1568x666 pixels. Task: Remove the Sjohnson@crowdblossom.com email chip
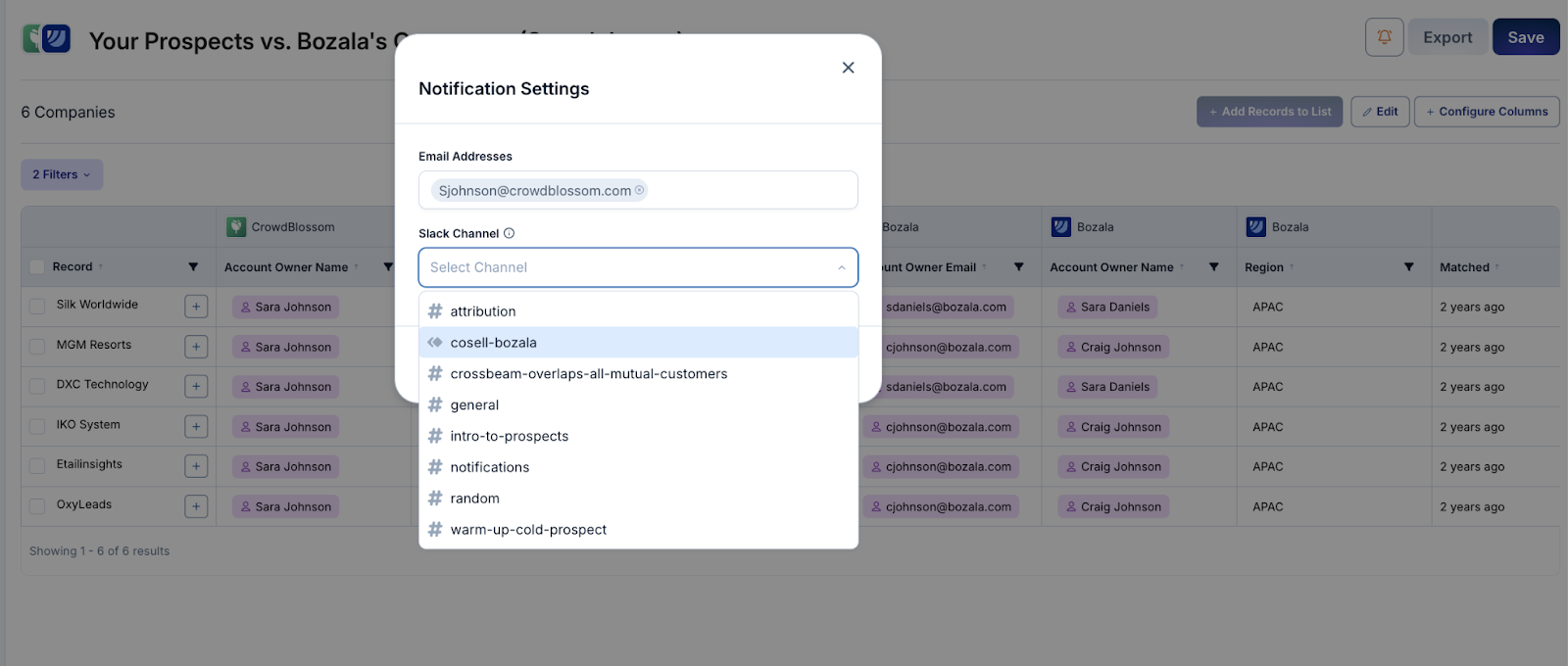pos(640,190)
